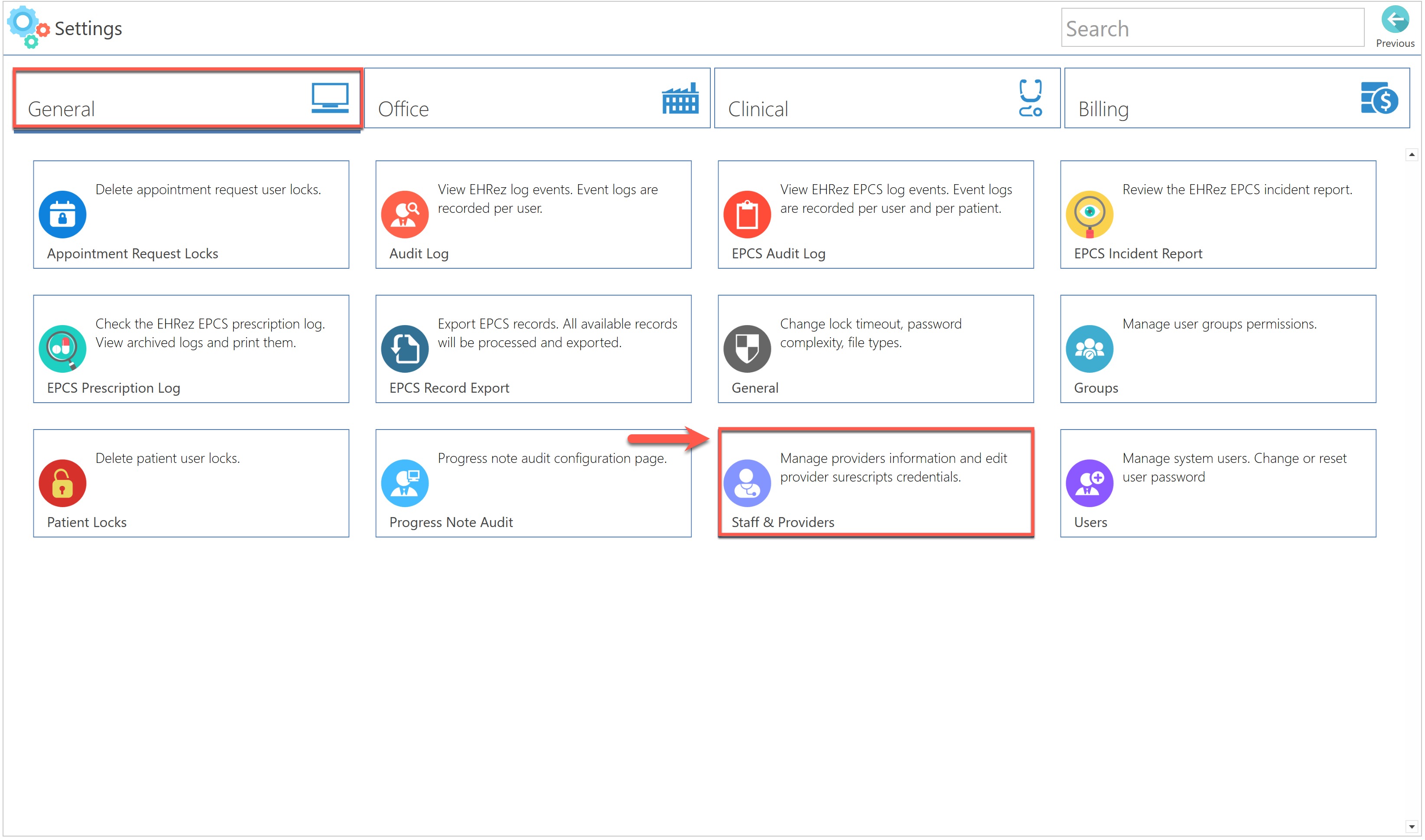The height and width of the screenshot is (840, 1425).
Task: Click the Progress Note Audit icon
Action: click(x=405, y=483)
